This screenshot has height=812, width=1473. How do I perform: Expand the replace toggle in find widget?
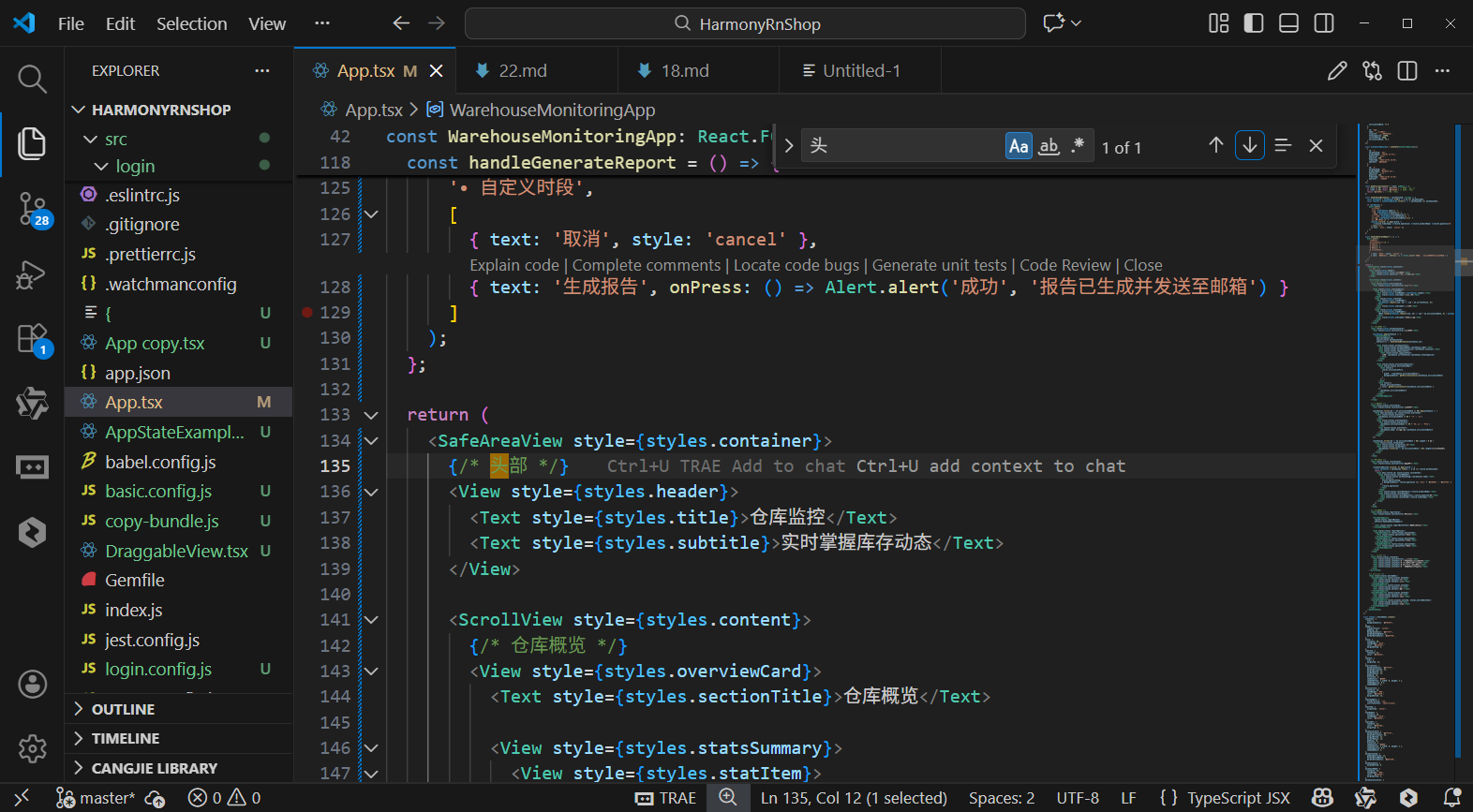pos(789,145)
